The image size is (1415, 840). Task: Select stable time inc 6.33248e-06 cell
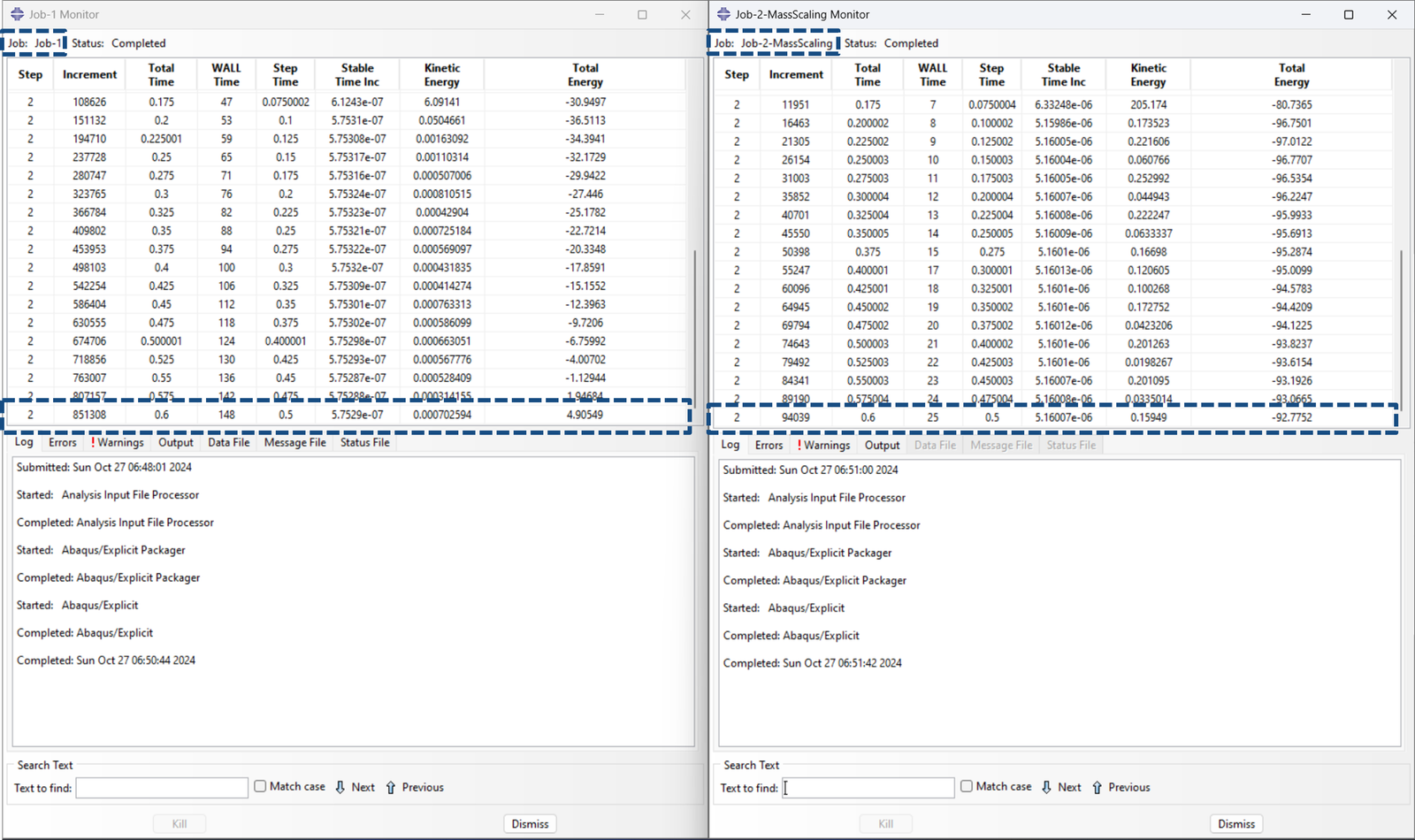pos(1064,104)
